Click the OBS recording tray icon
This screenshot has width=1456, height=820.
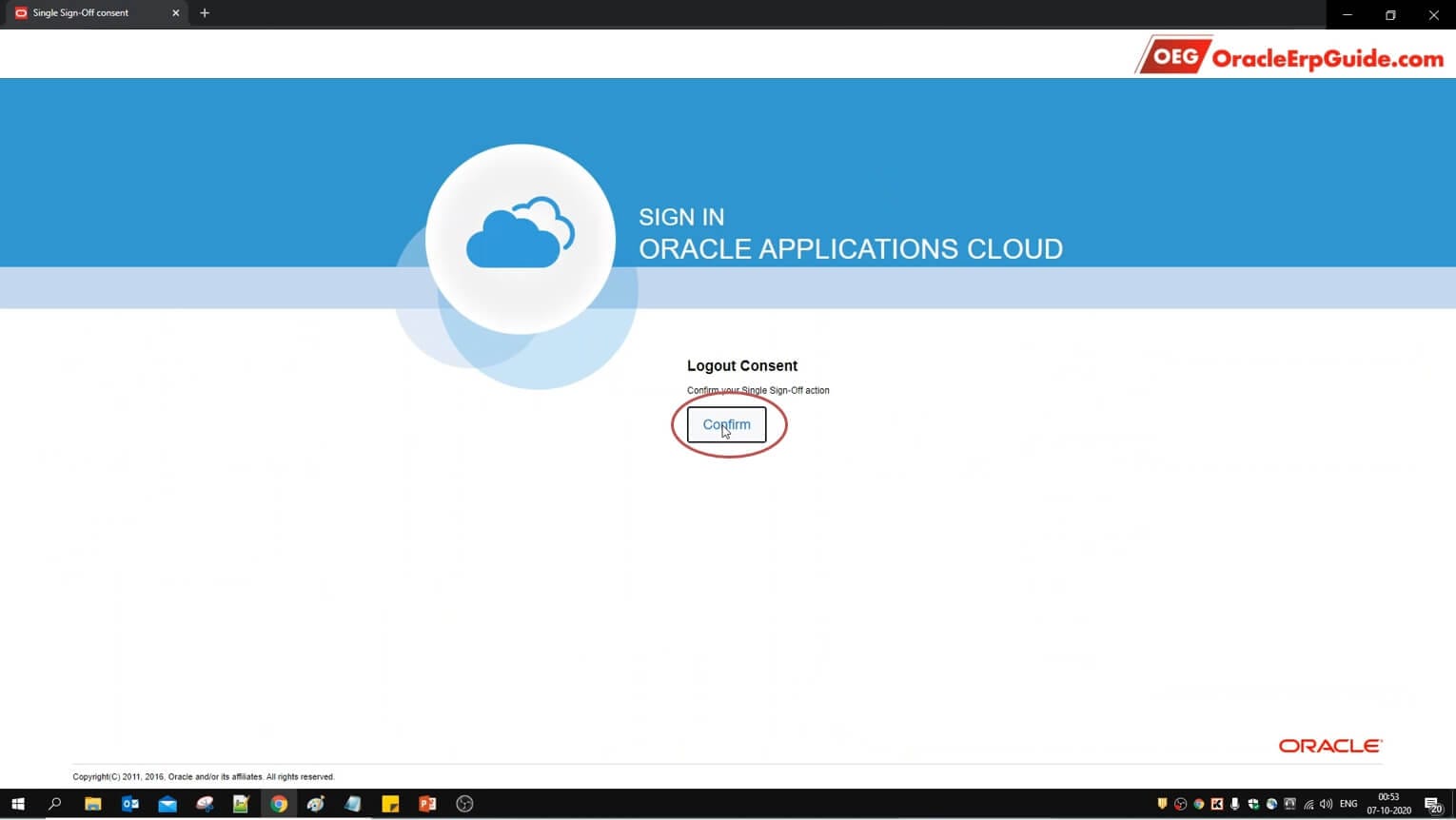point(1180,804)
